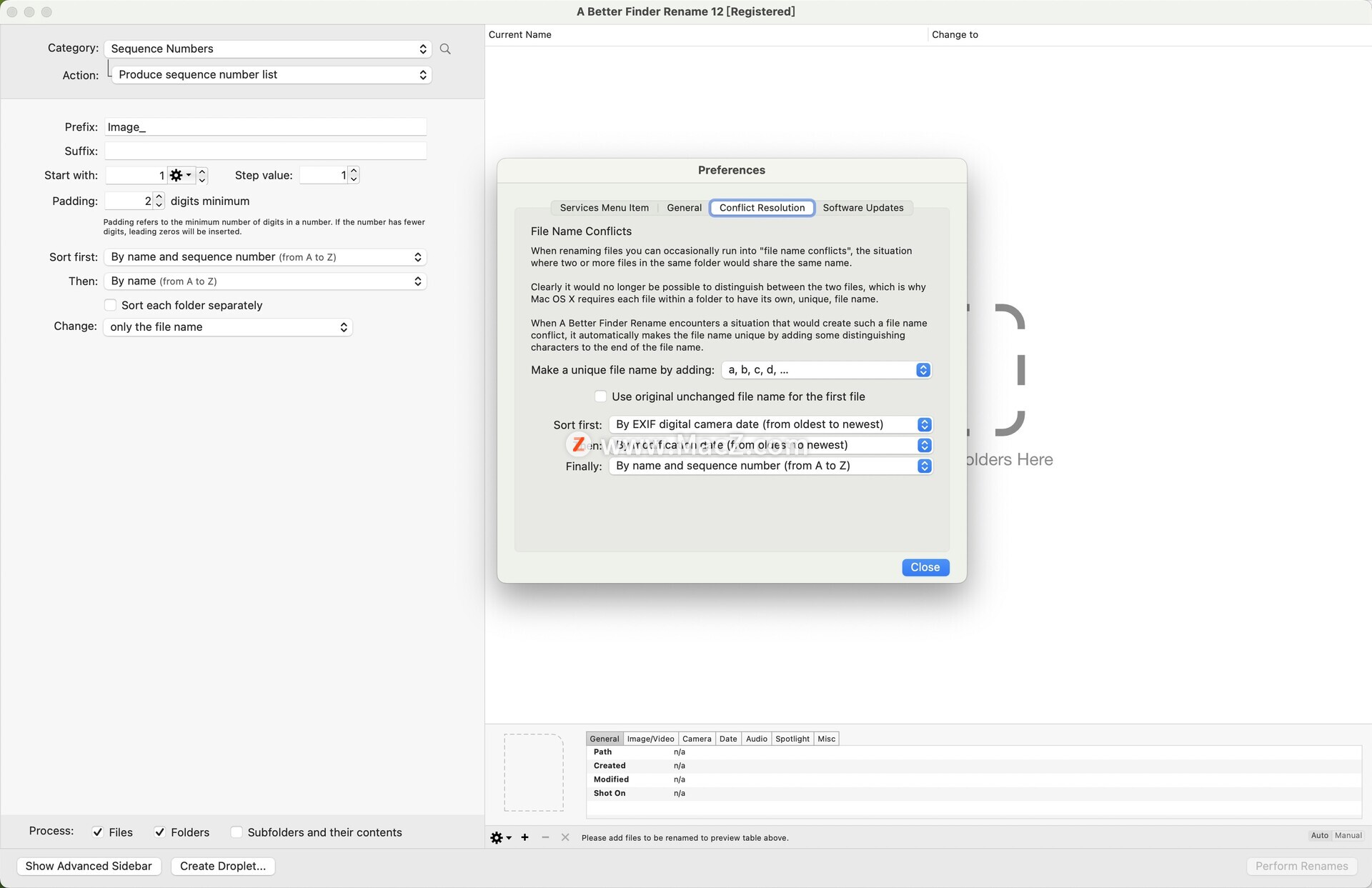The height and width of the screenshot is (888, 1372).
Task: Open the Spotlight metadata tab
Action: tap(792, 739)
